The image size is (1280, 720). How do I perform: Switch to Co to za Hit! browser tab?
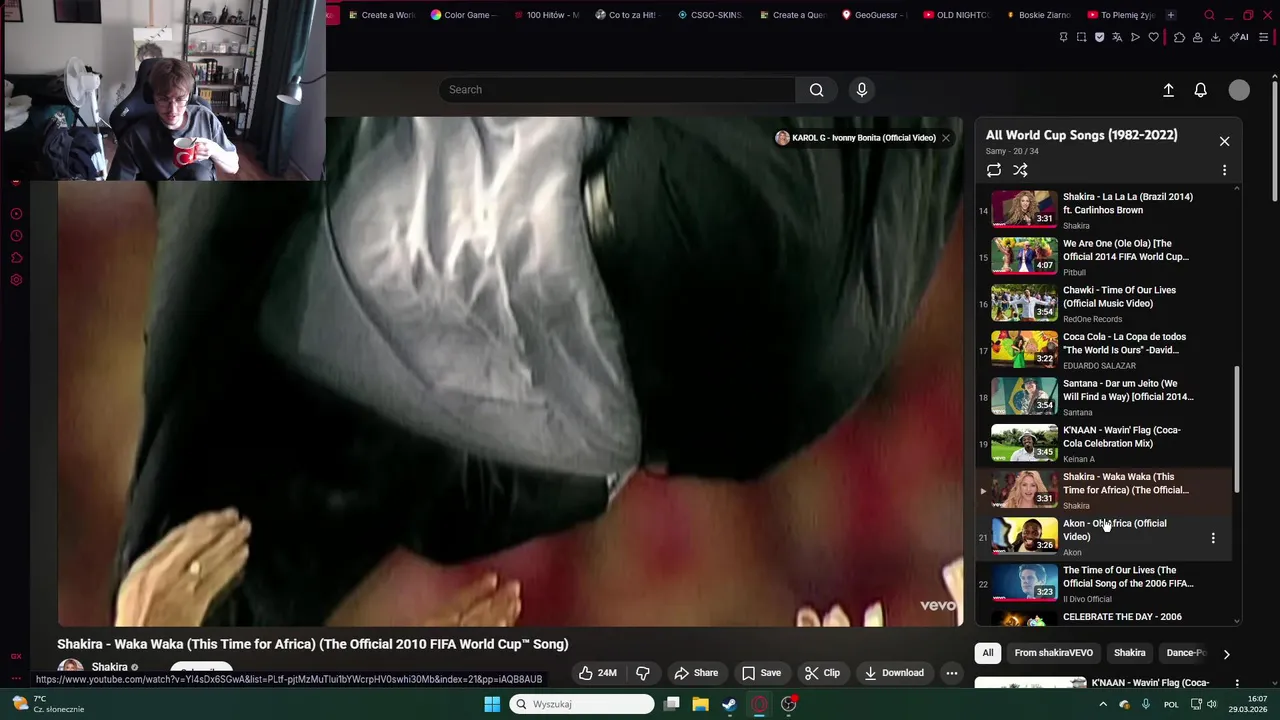point(627,15)
